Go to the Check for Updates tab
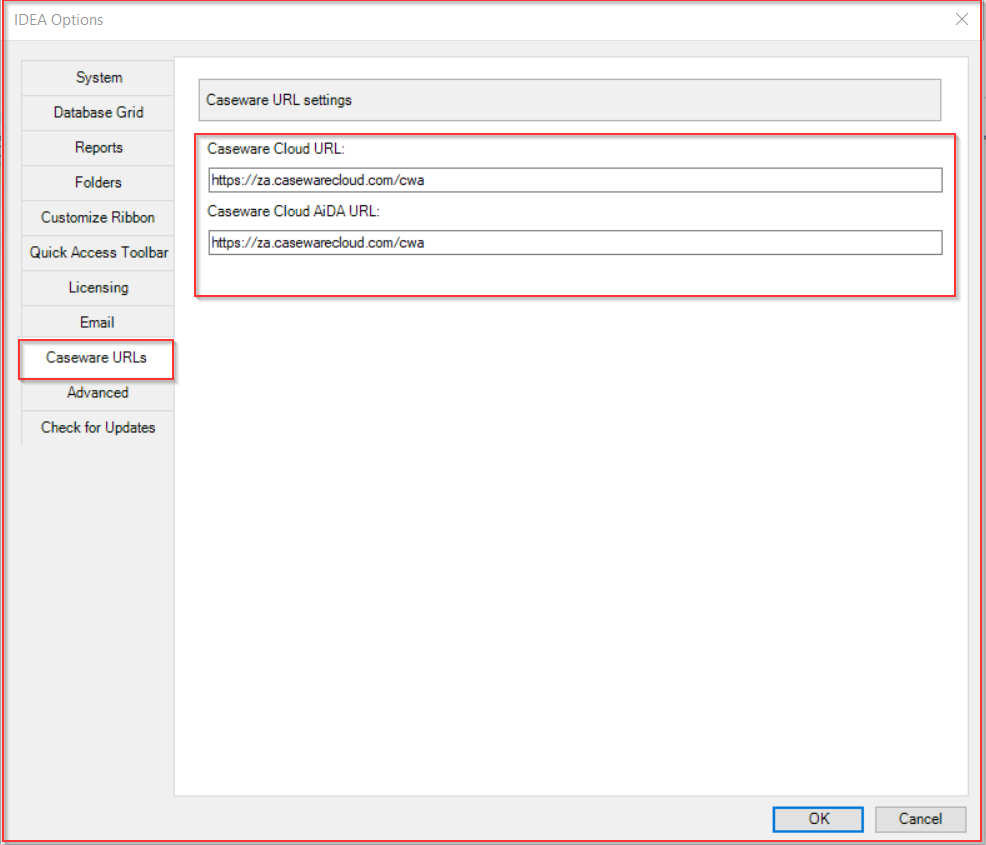 [x=98, y=428]
